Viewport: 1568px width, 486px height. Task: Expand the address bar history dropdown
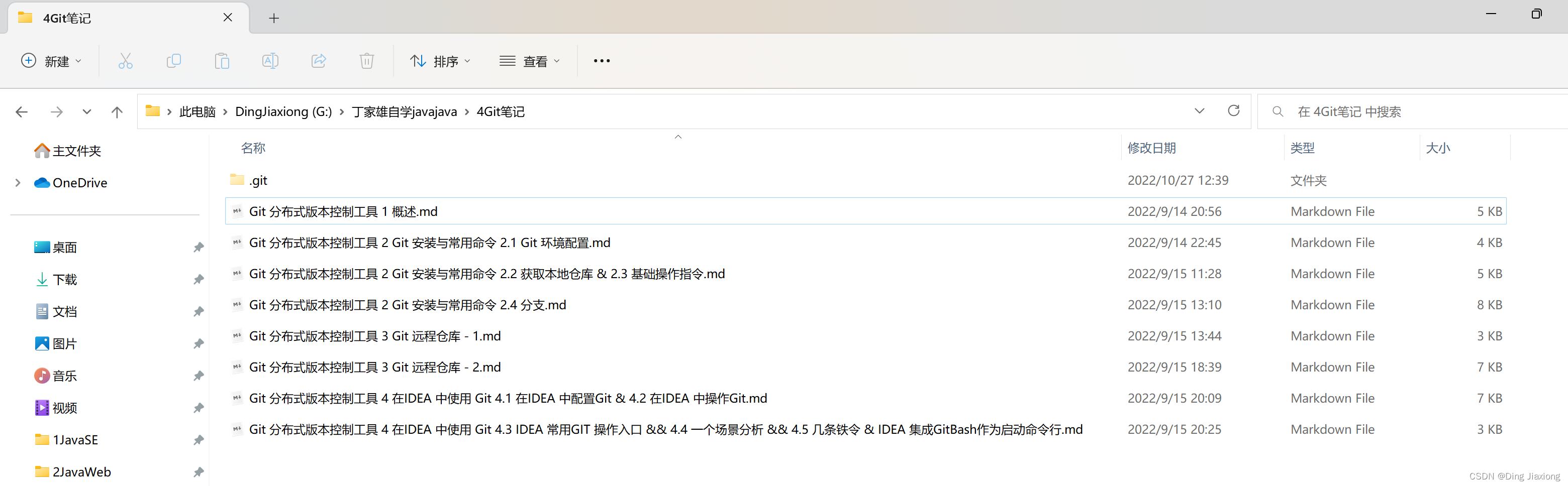[1199, 110]
